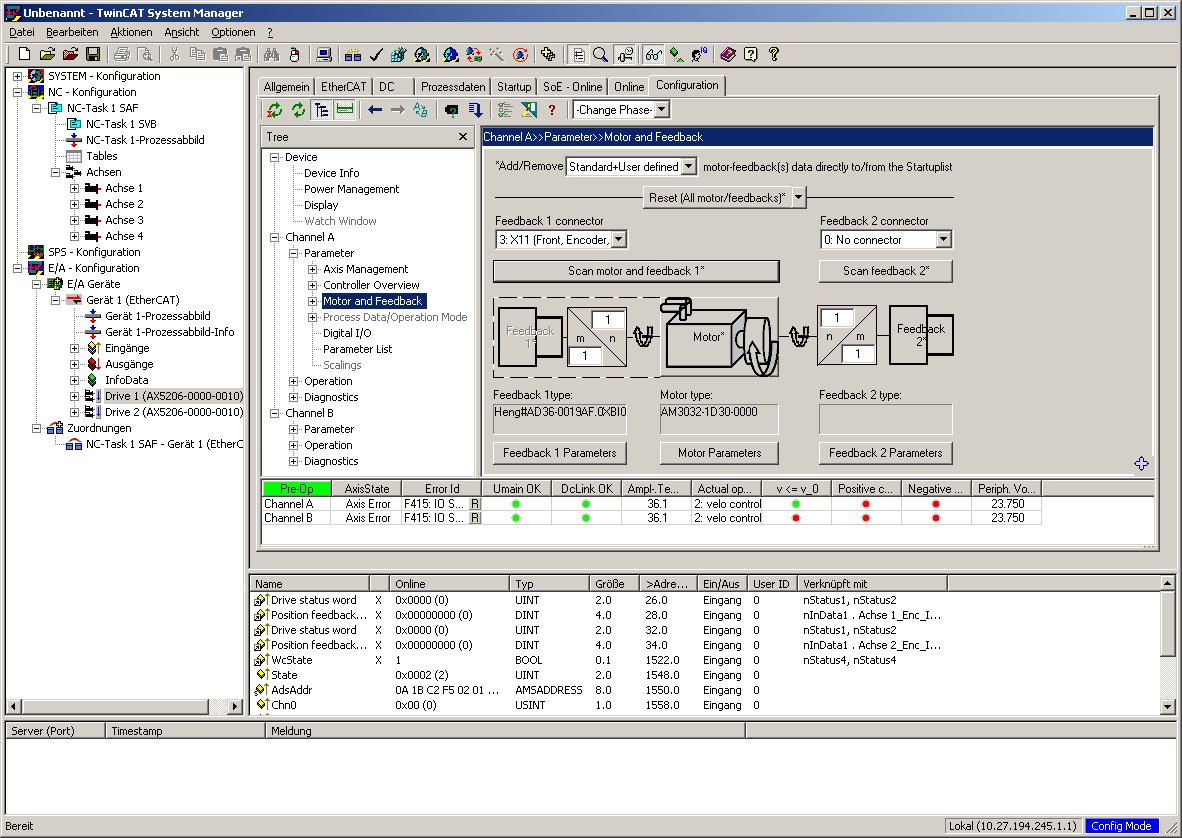Screen dimensions: 1182x838
Task: Click Motor Parameters button
Action: point(719,453)
